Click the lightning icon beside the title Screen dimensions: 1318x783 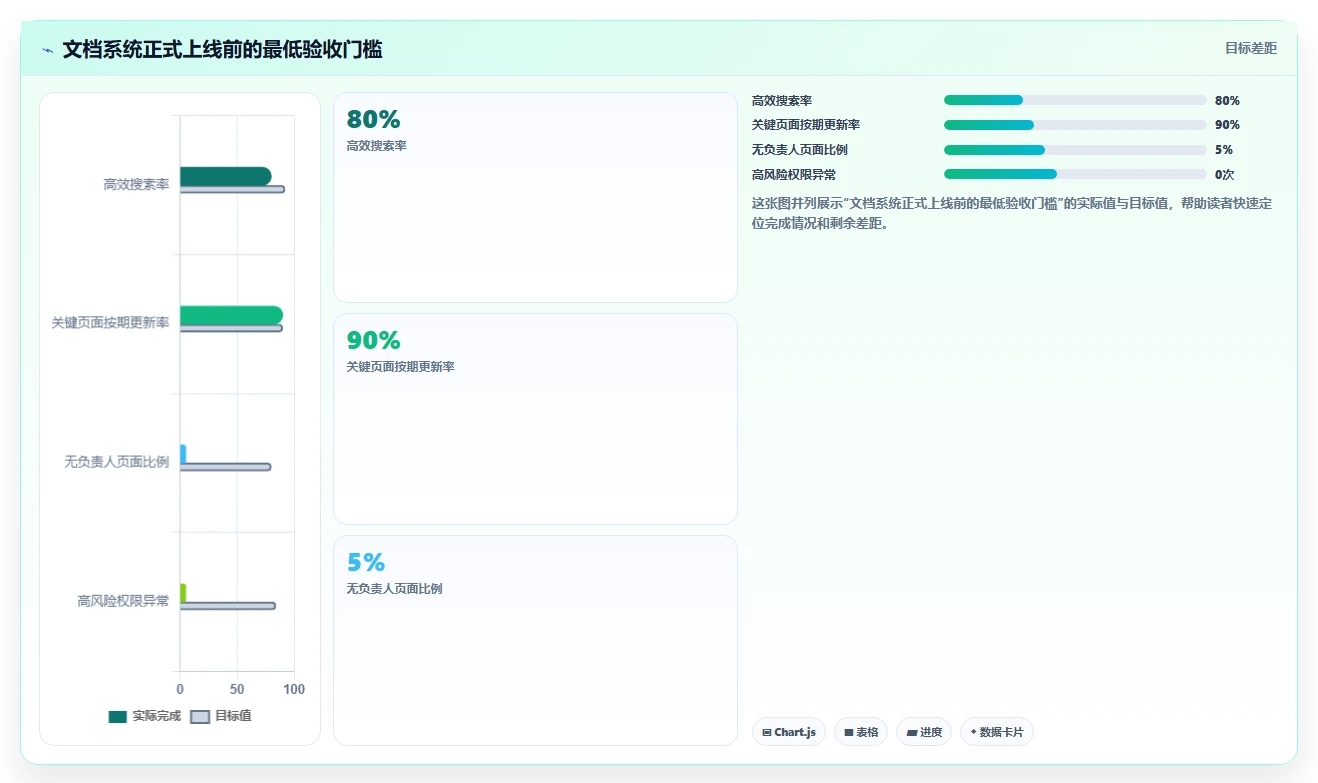(47, 50)
